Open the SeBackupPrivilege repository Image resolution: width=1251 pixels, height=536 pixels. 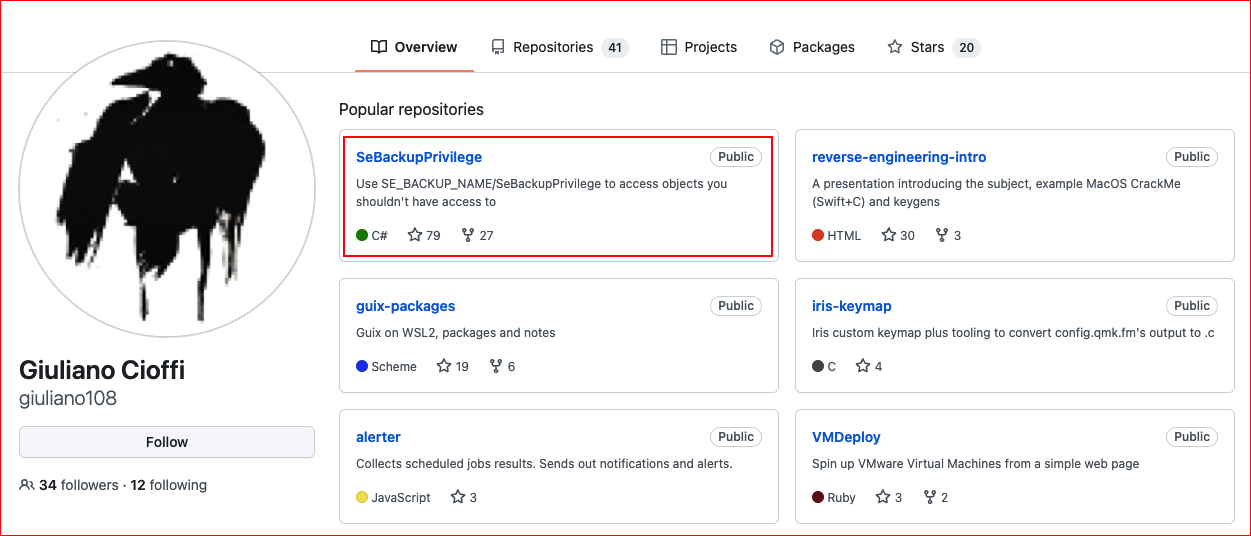[419, 157]
